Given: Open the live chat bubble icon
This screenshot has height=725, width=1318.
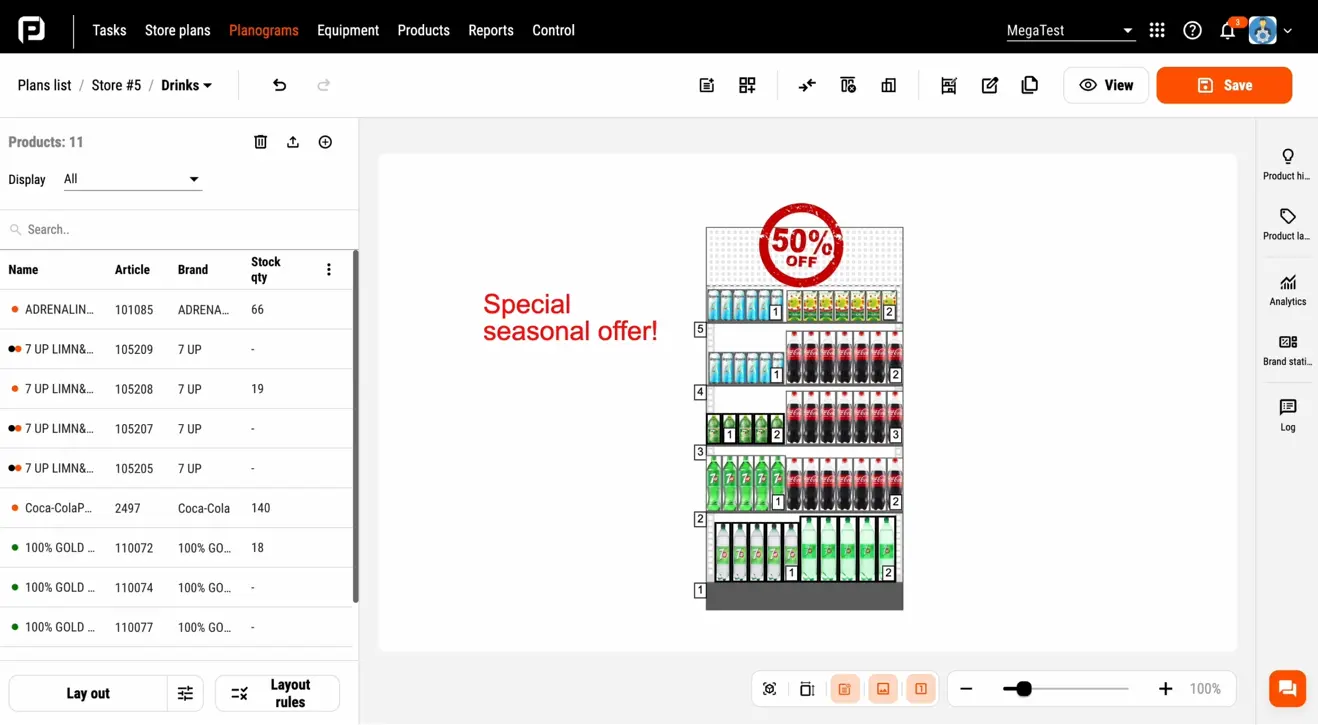Looking at the screenshot, I should pyautogui.click(x=1287, y=688).
